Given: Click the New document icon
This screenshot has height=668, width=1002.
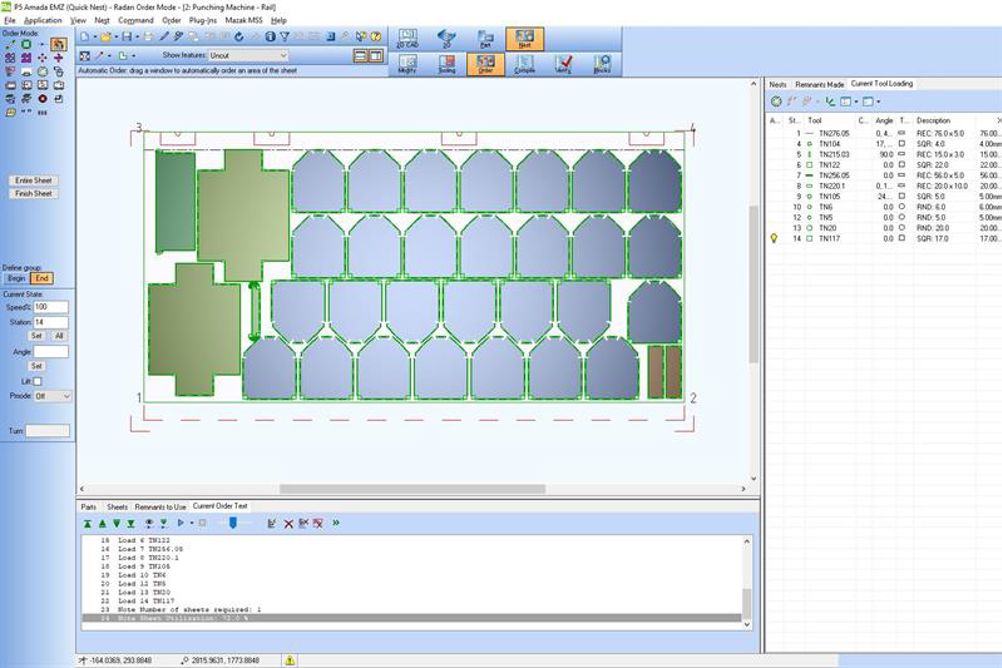Looking at the screenshot, I should point(85,37).
